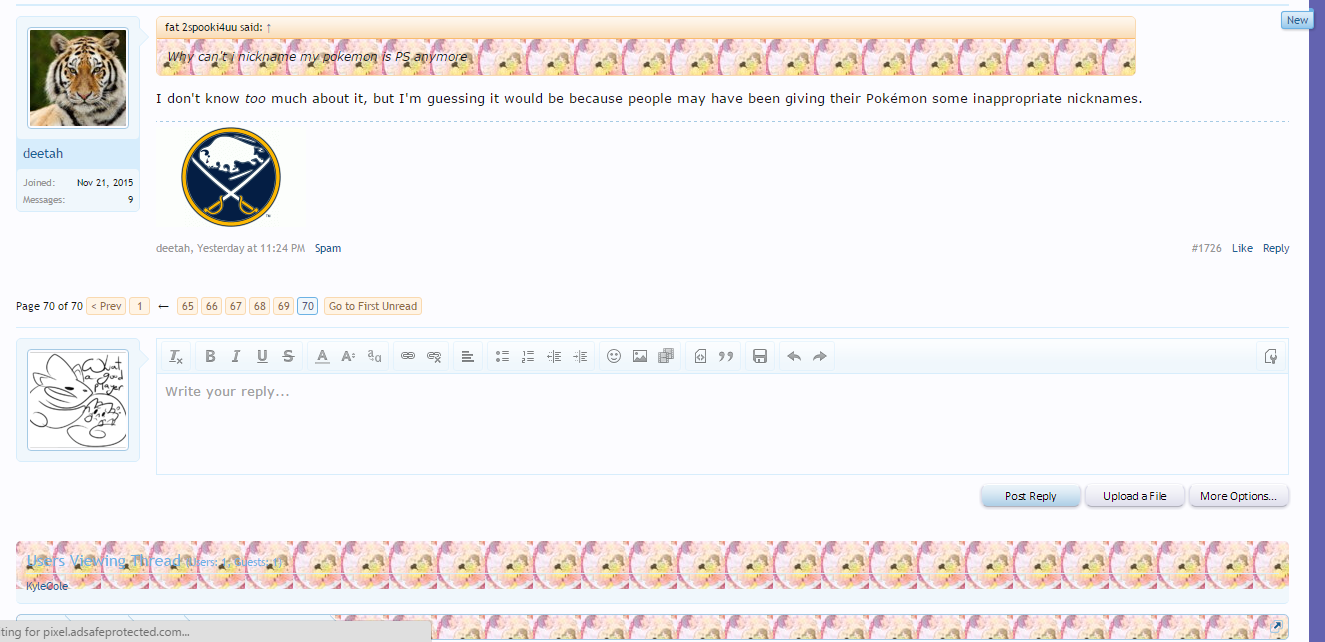
Task: Toggle strikethrough text formatting
Action: (x=288, y=356)
